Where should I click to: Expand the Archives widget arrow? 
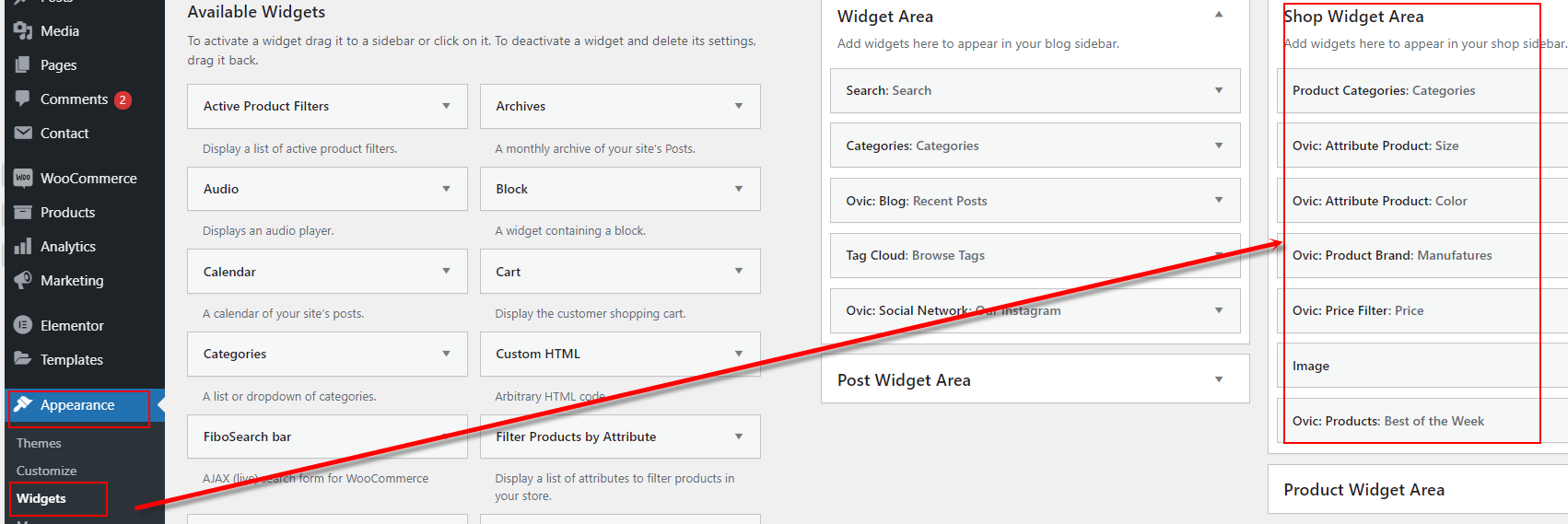click(739, 106)
